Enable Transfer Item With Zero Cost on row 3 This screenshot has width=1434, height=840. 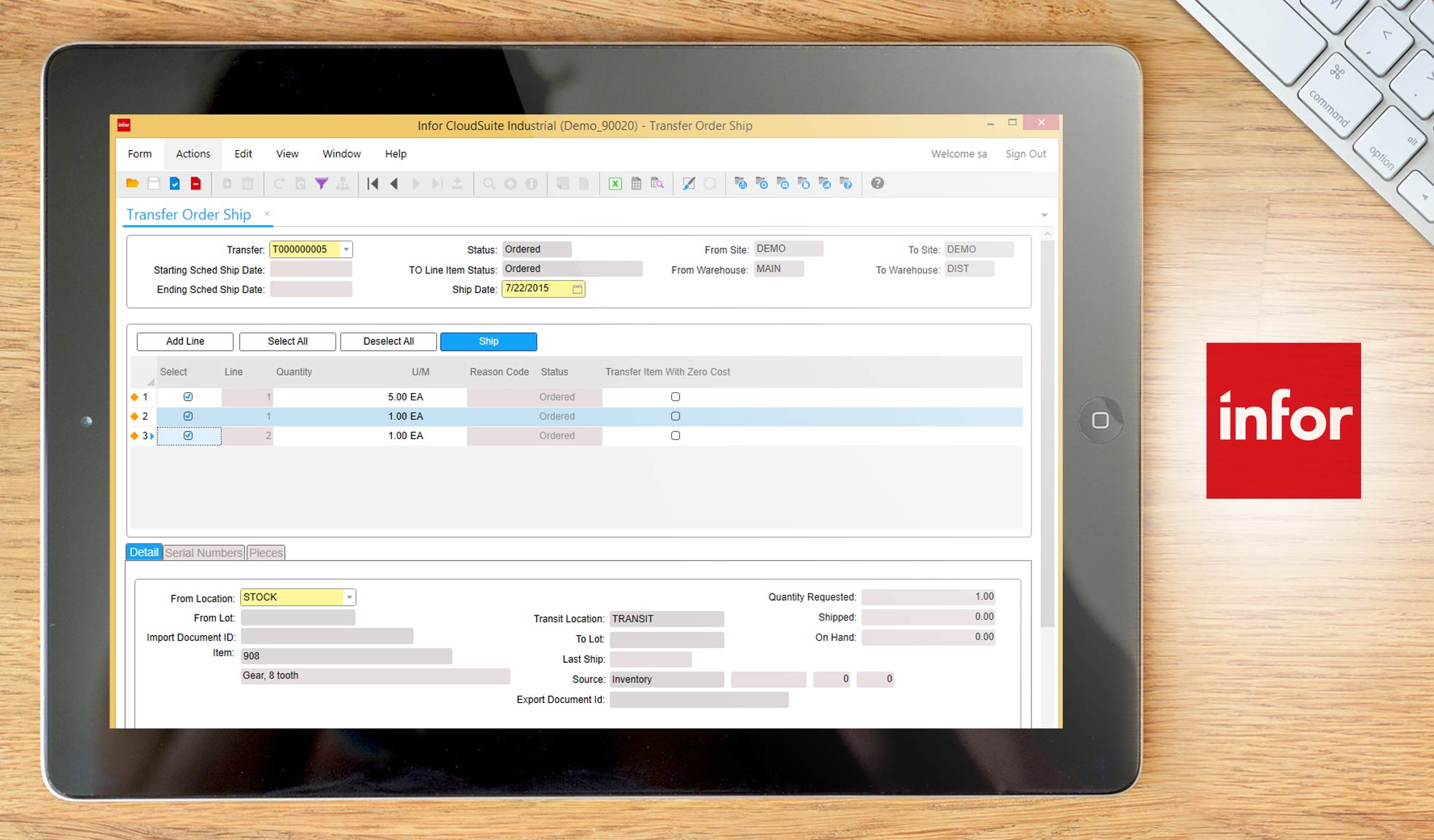pyautogui.click(x=675, y=435)
